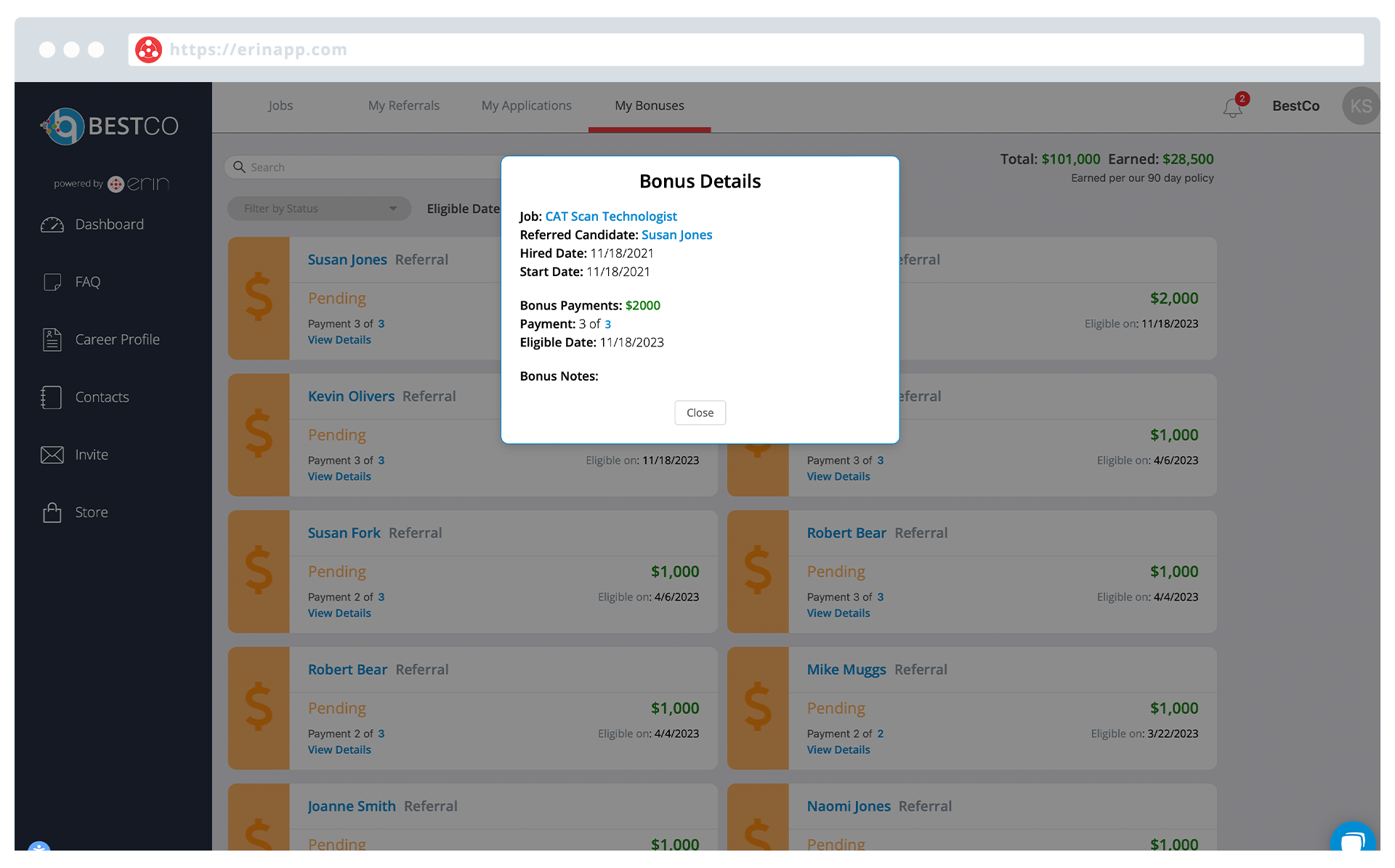
Task: Click the BestCo logo in sidebar
Action: [x=110, y=126]
